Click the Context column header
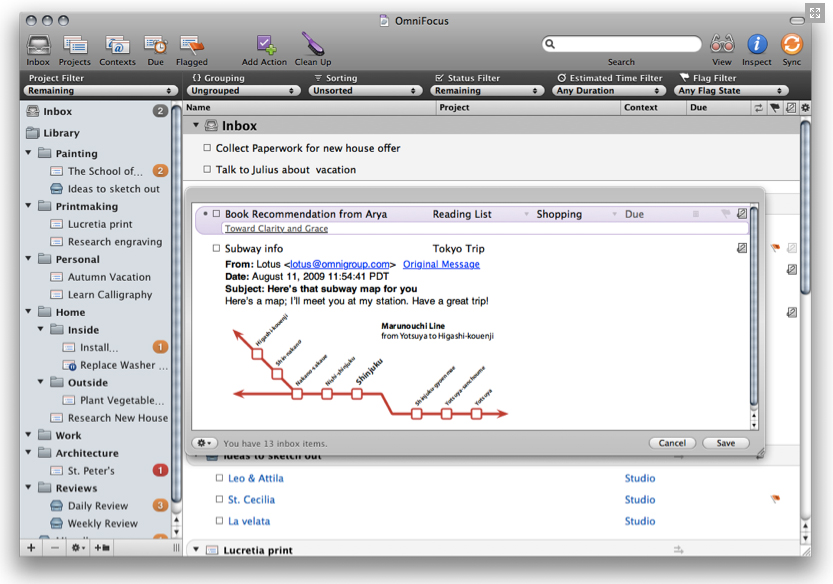 point(653,107)
